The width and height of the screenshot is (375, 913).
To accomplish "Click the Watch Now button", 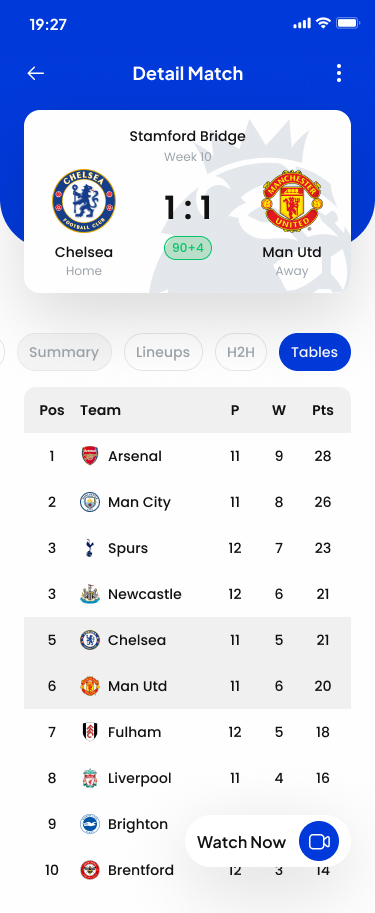I will click(x=268, y=842).
